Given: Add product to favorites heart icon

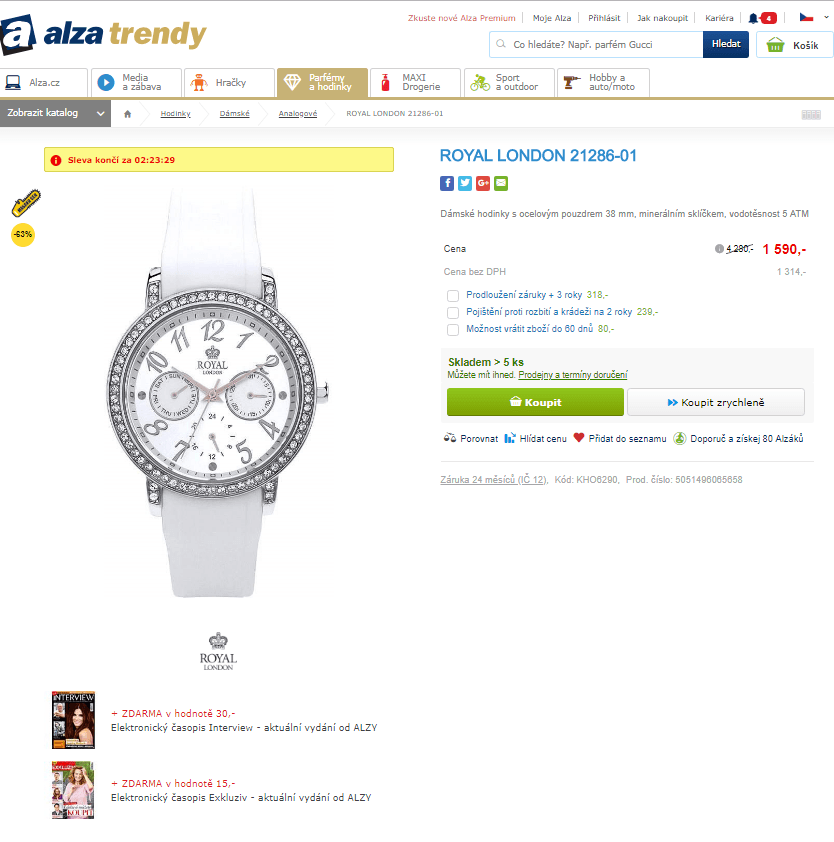Looking at the screenshot, I should pos(578,438).
